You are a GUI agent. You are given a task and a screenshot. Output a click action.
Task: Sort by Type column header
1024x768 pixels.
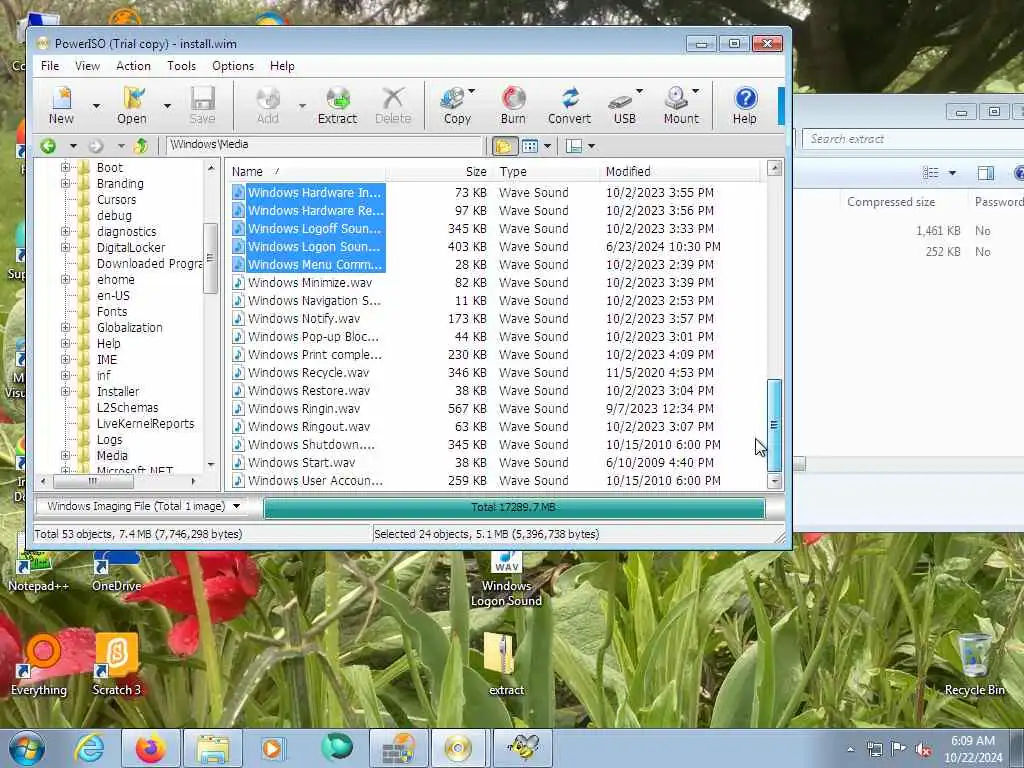coord(547,172)
